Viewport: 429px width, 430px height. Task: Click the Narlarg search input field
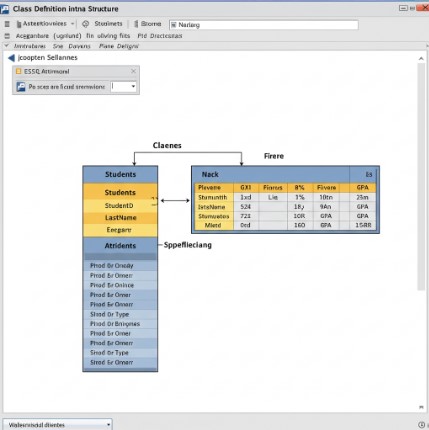264,25
